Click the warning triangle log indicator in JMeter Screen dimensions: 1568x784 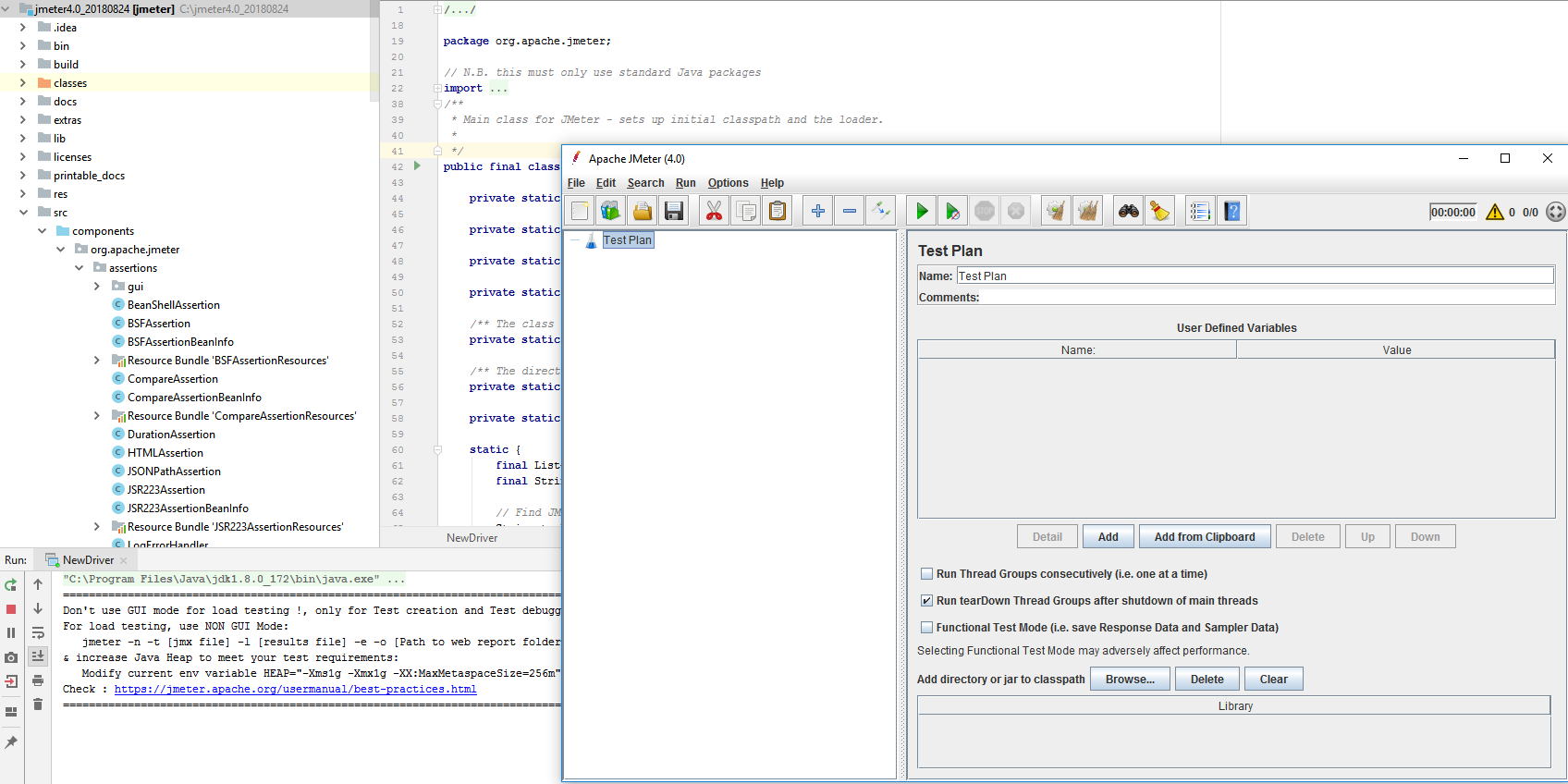(x=1495, y=212)
